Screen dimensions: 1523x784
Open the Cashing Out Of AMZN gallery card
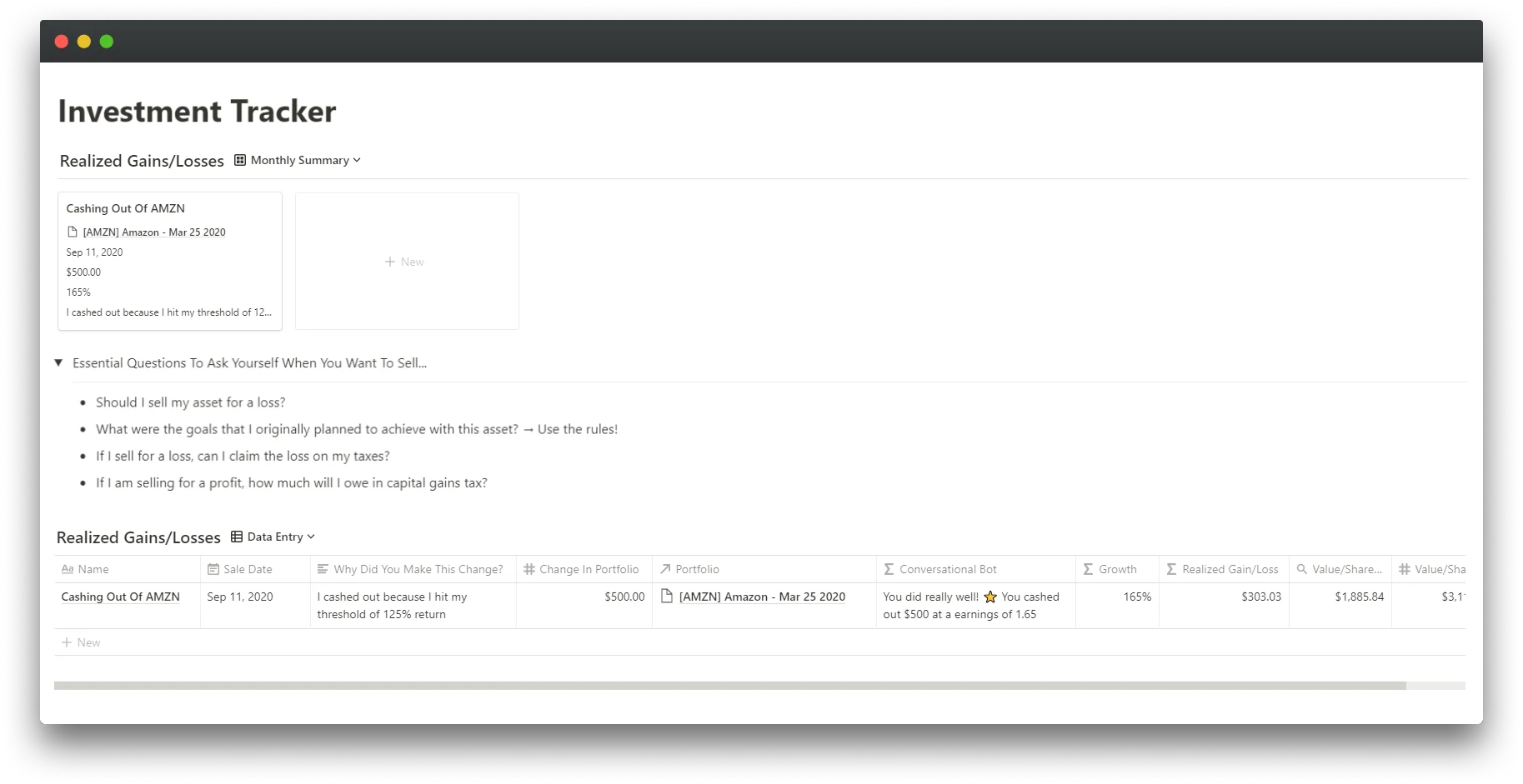coord(170,261)
